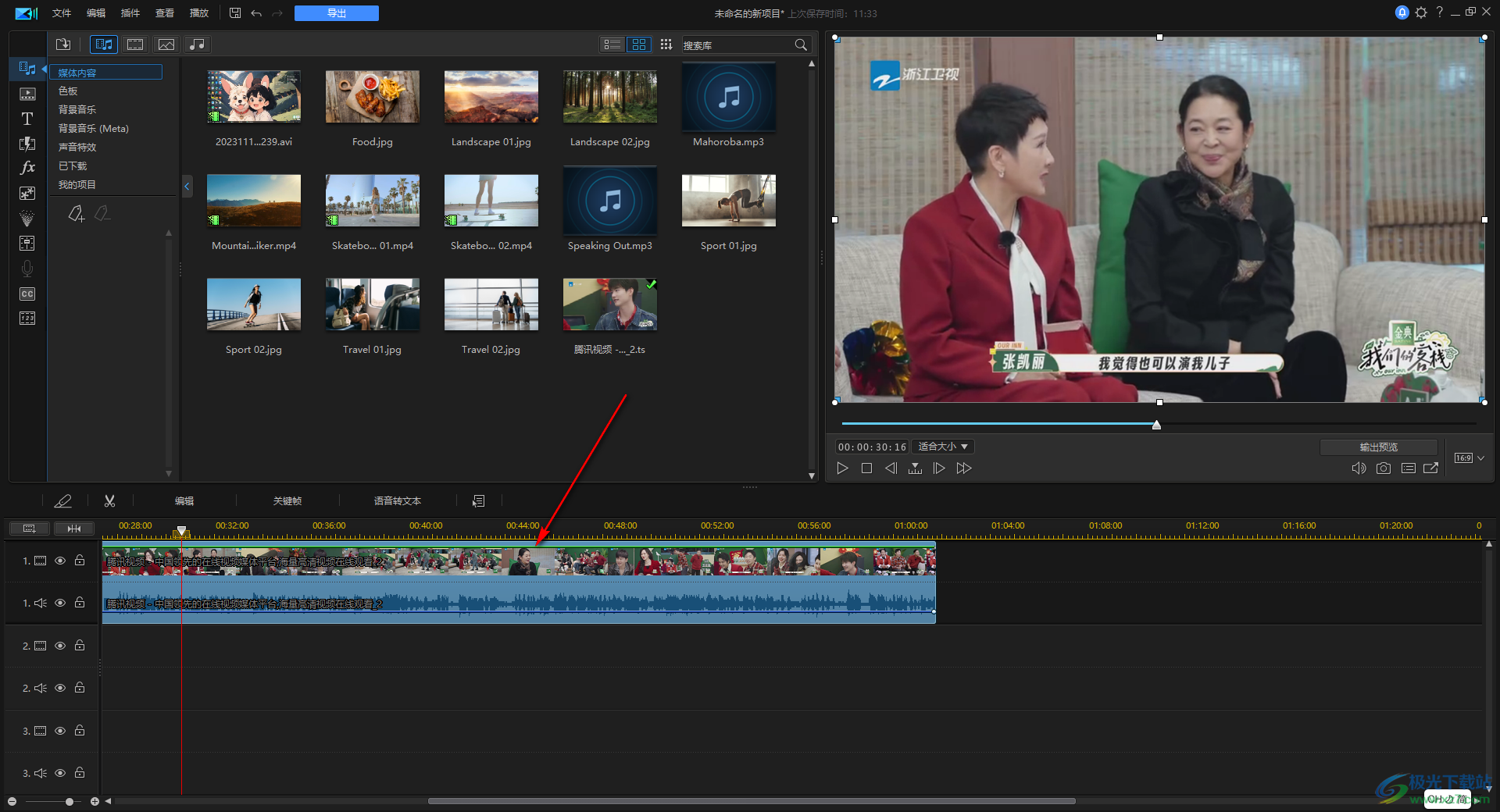The width and height of the screenshot is (1500, 812).
Task: Select the Mahoroba.mp3 audio thumbnail
Action: [x=729, y=97]
